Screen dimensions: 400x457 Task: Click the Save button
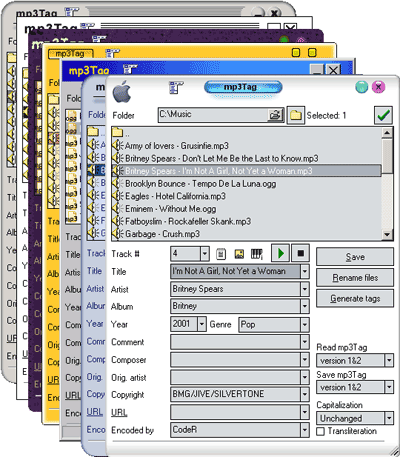355,257
